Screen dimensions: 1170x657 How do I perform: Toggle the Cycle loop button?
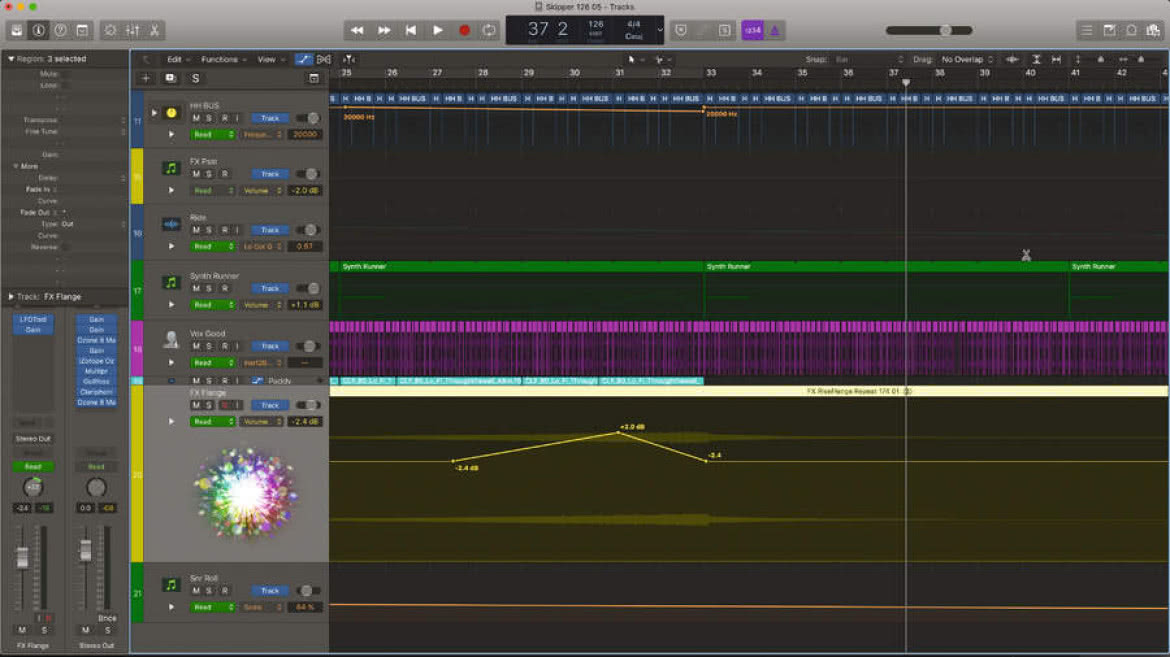coord(489,31)
